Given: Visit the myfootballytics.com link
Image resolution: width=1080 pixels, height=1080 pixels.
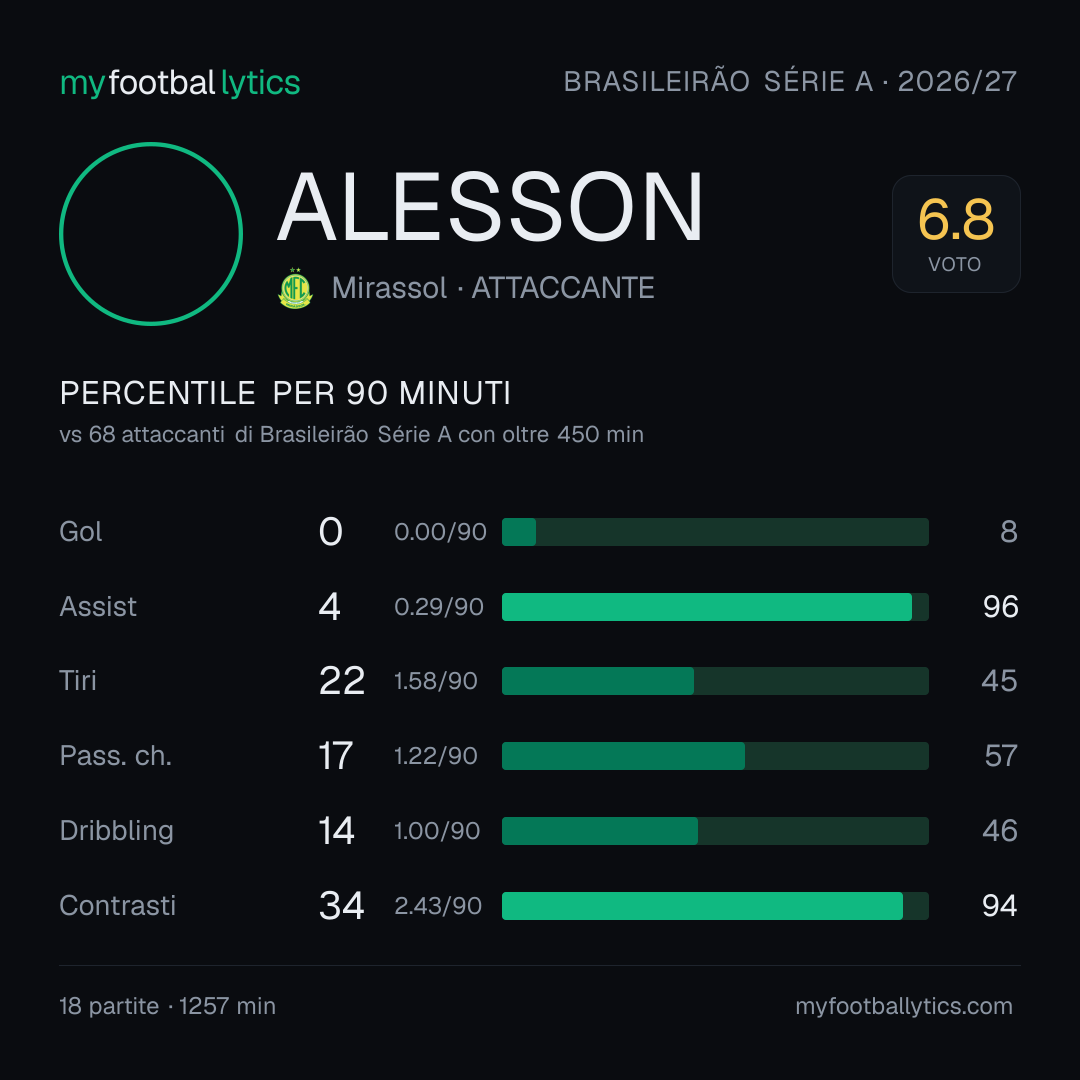Looking at the screenshot, I should point(904,1006).
